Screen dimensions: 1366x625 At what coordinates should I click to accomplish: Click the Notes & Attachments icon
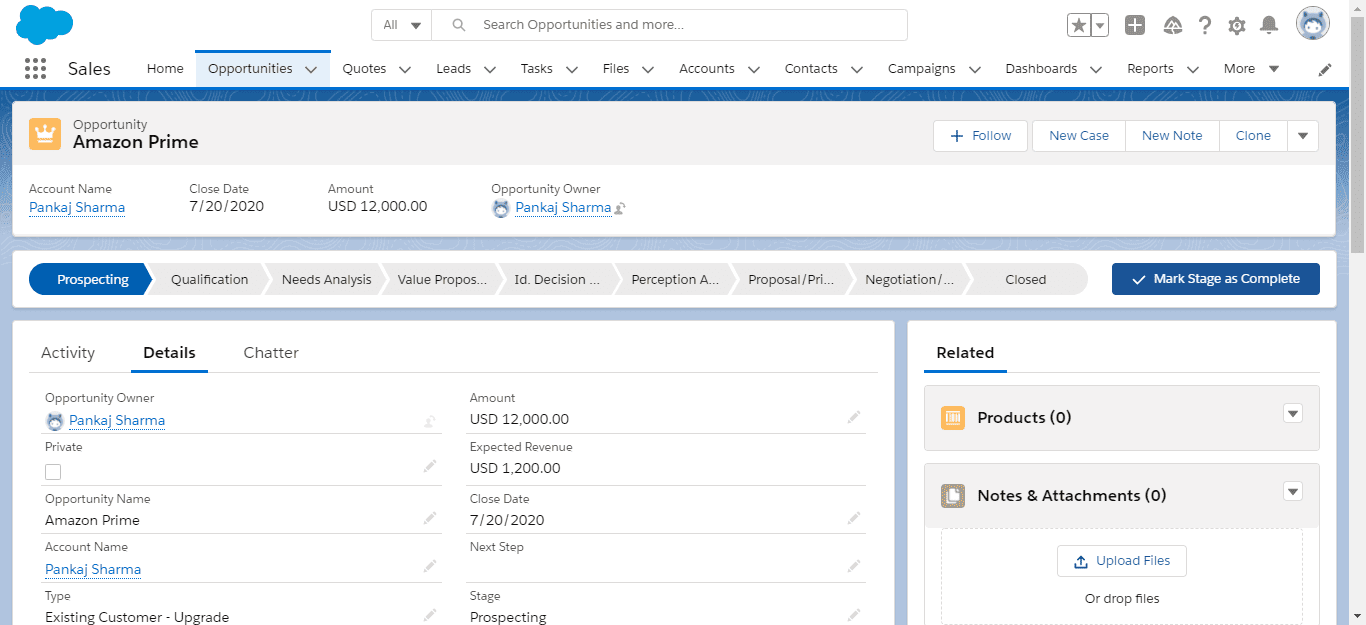[953, 496]
